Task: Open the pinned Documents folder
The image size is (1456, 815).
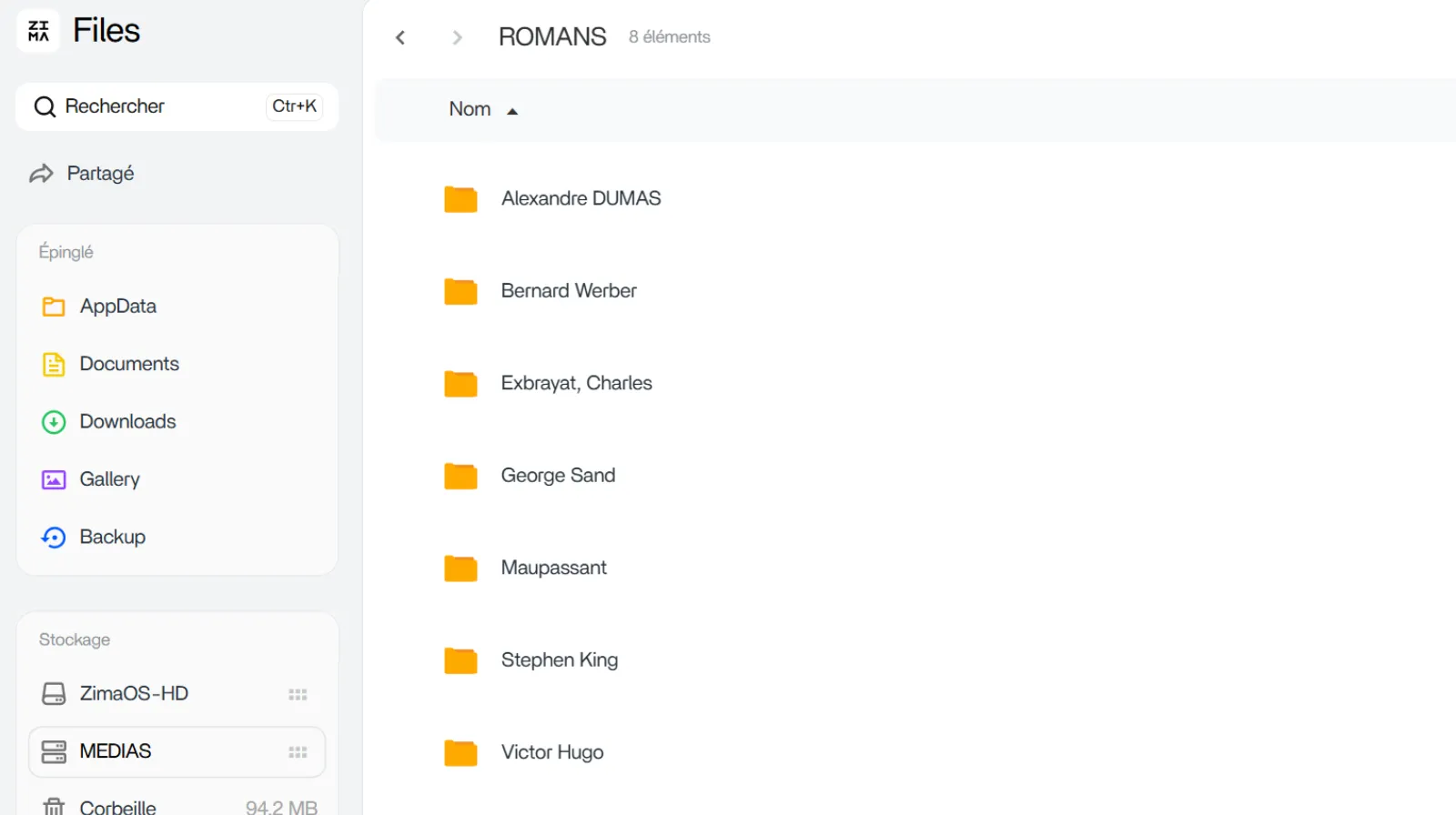Action: (128, 364)
